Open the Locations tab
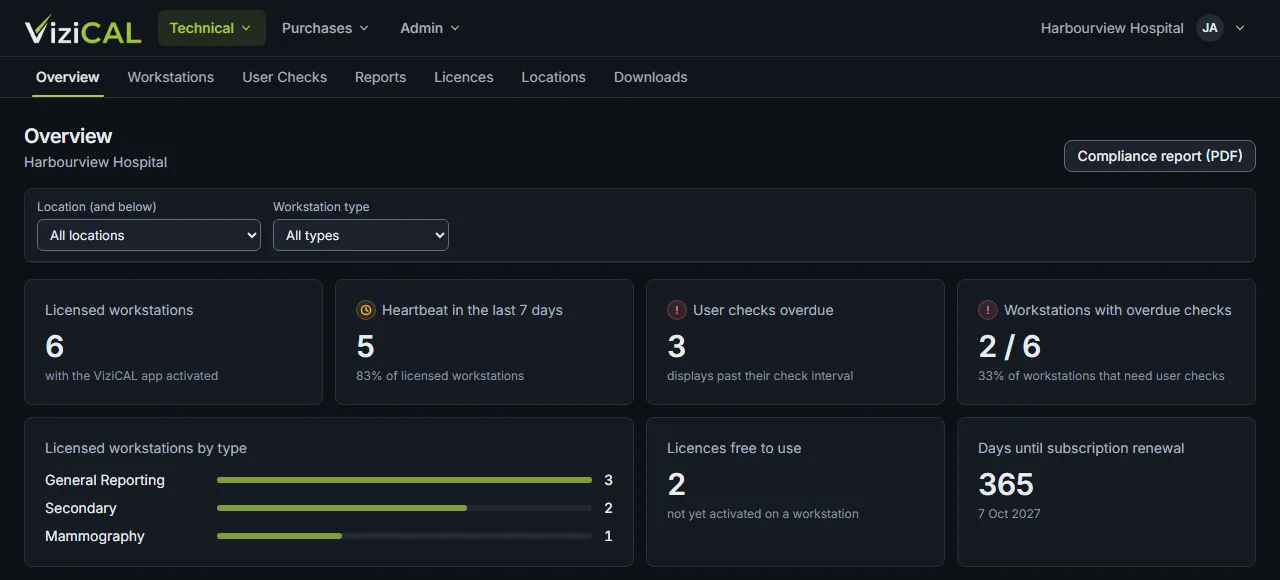 (554, 77)
